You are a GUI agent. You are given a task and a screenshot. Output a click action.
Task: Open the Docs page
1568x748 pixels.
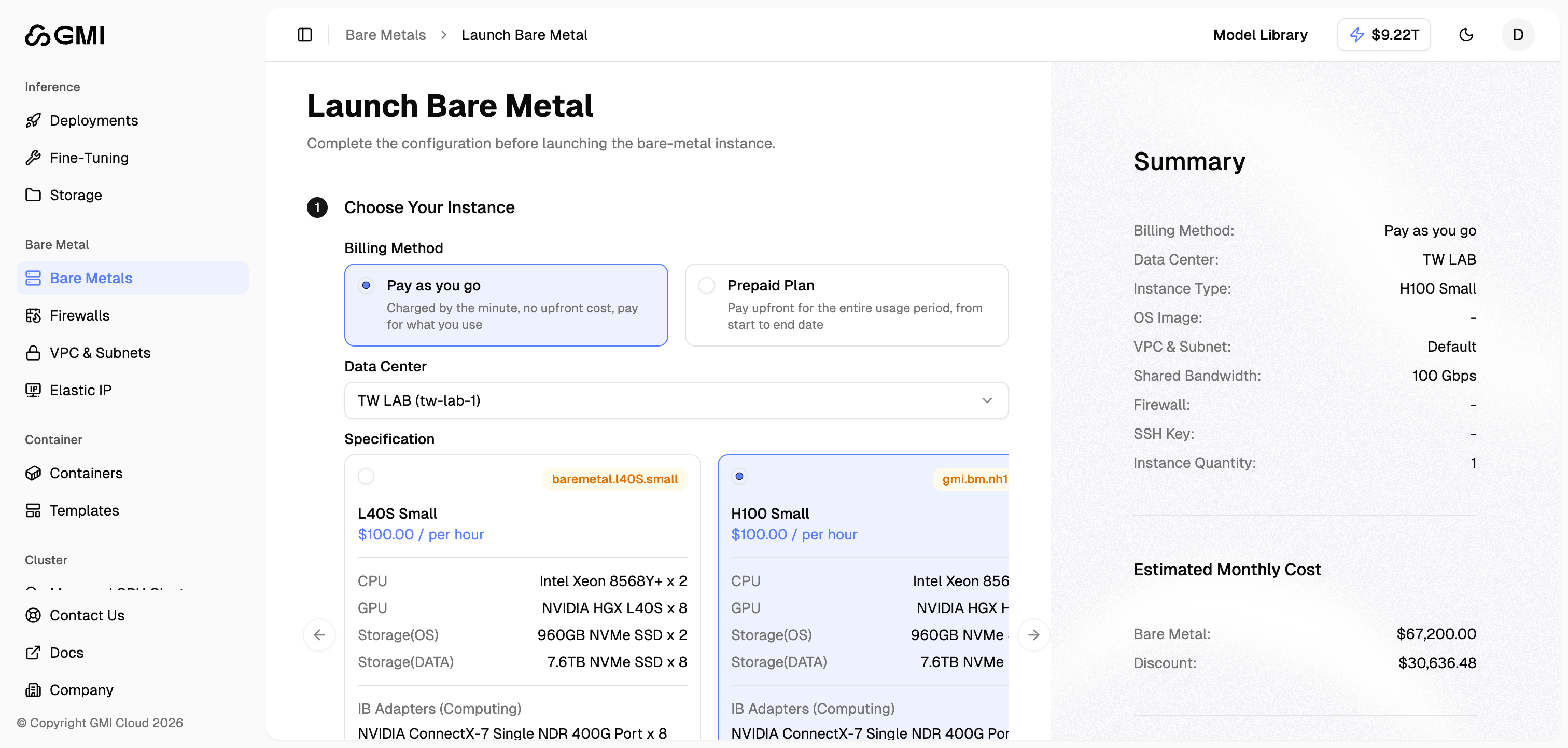[66, 653]
